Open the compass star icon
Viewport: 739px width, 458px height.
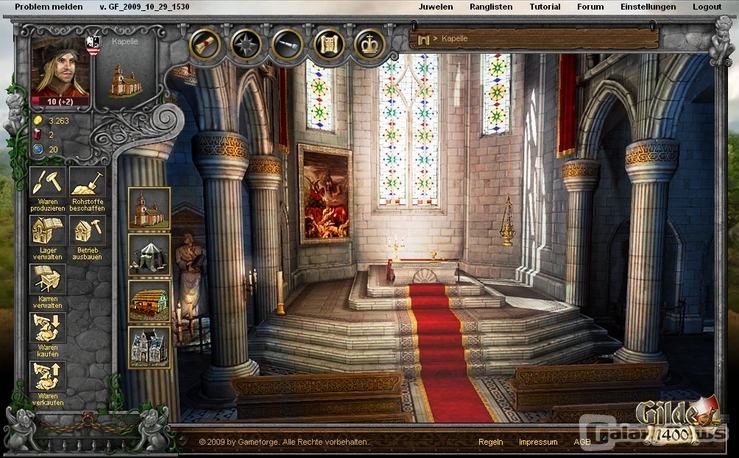coord(246,44)
